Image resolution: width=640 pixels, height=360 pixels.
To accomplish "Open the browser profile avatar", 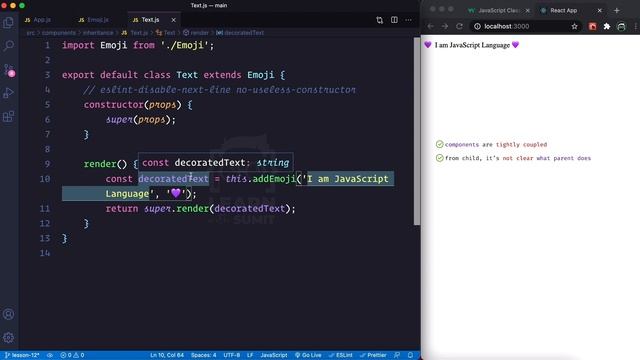I will (621, 26).
